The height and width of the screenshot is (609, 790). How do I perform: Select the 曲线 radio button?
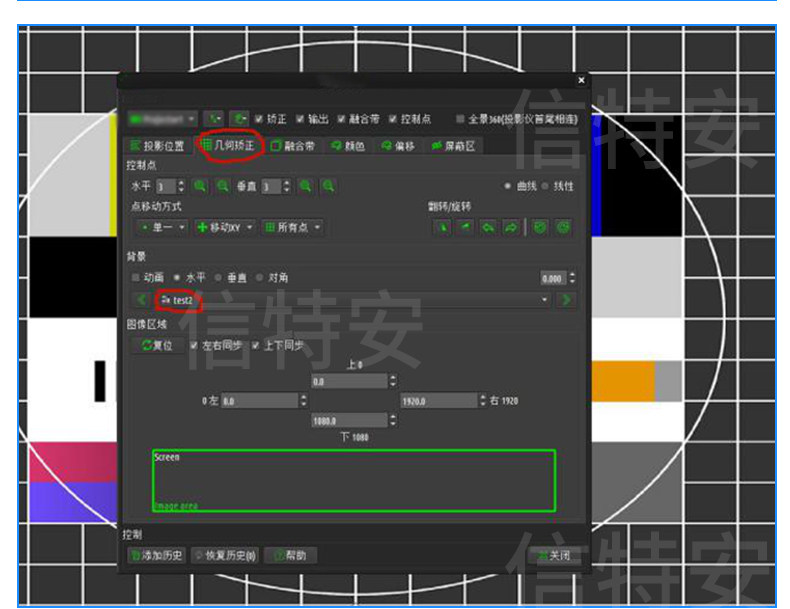(508, 186)
